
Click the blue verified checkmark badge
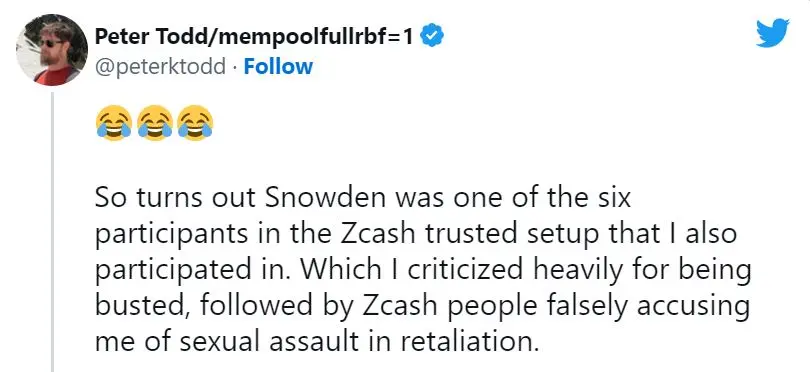click(431, 37)
